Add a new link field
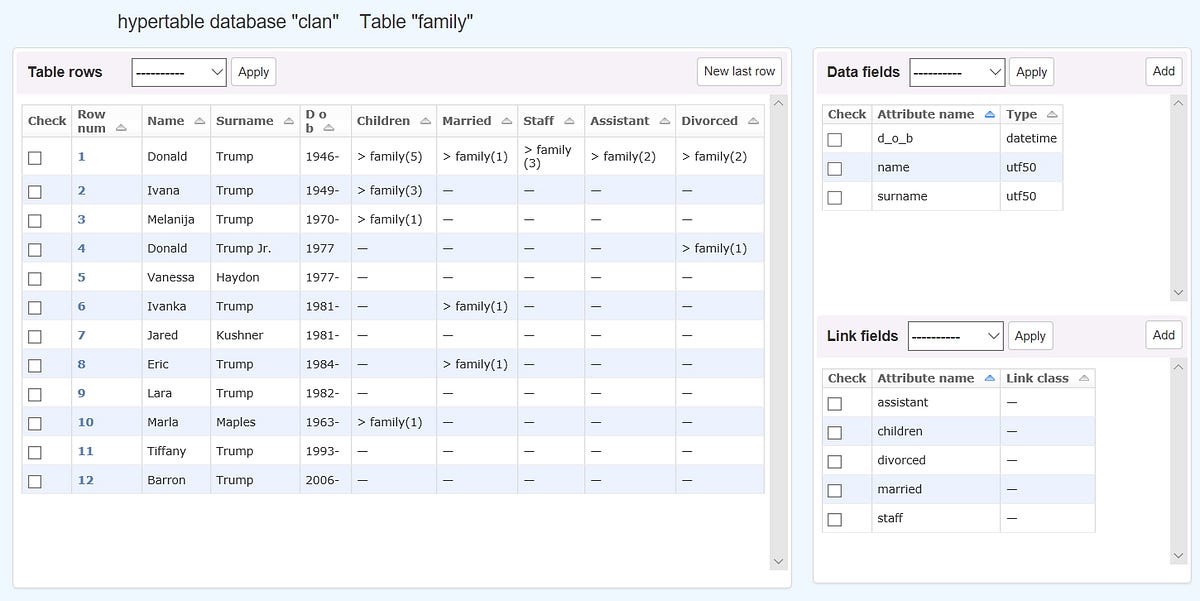This screenshot has width=1200, height=601. pyautogui.click(x=1164, y=335)
